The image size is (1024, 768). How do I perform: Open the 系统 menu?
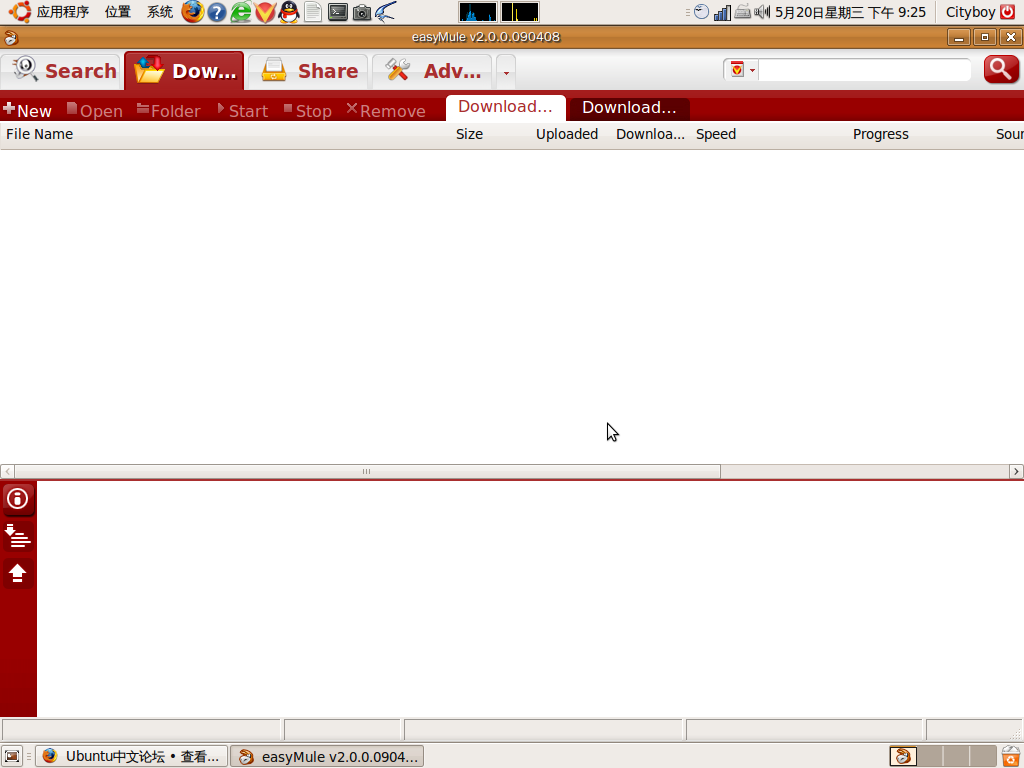[159, 12]
